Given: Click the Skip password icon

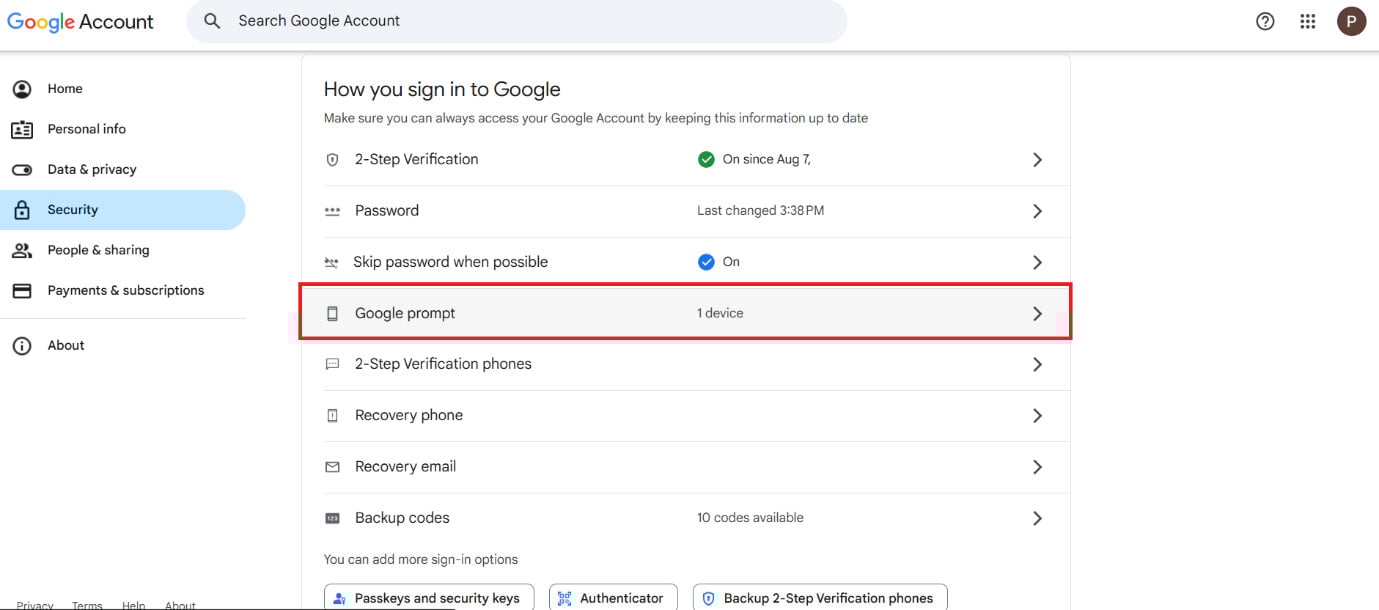Looking at the screenshot, I should point(332,262).
